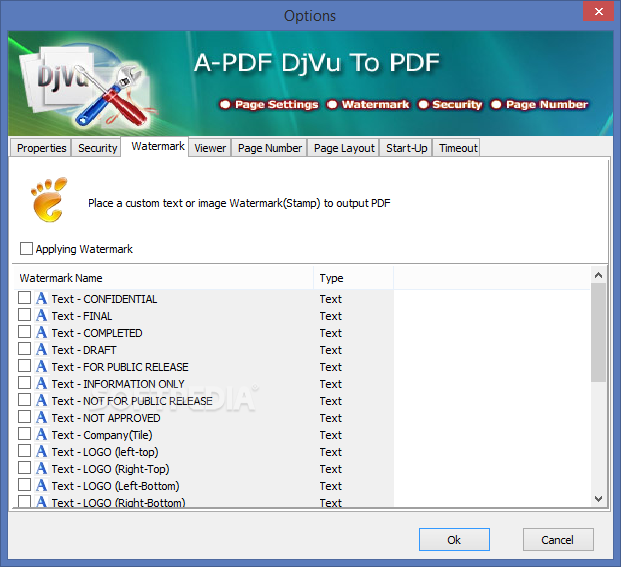Tick the Company(Tile) checkbox
This screenshot has width=621, height=567.
(x=25, y=434)
